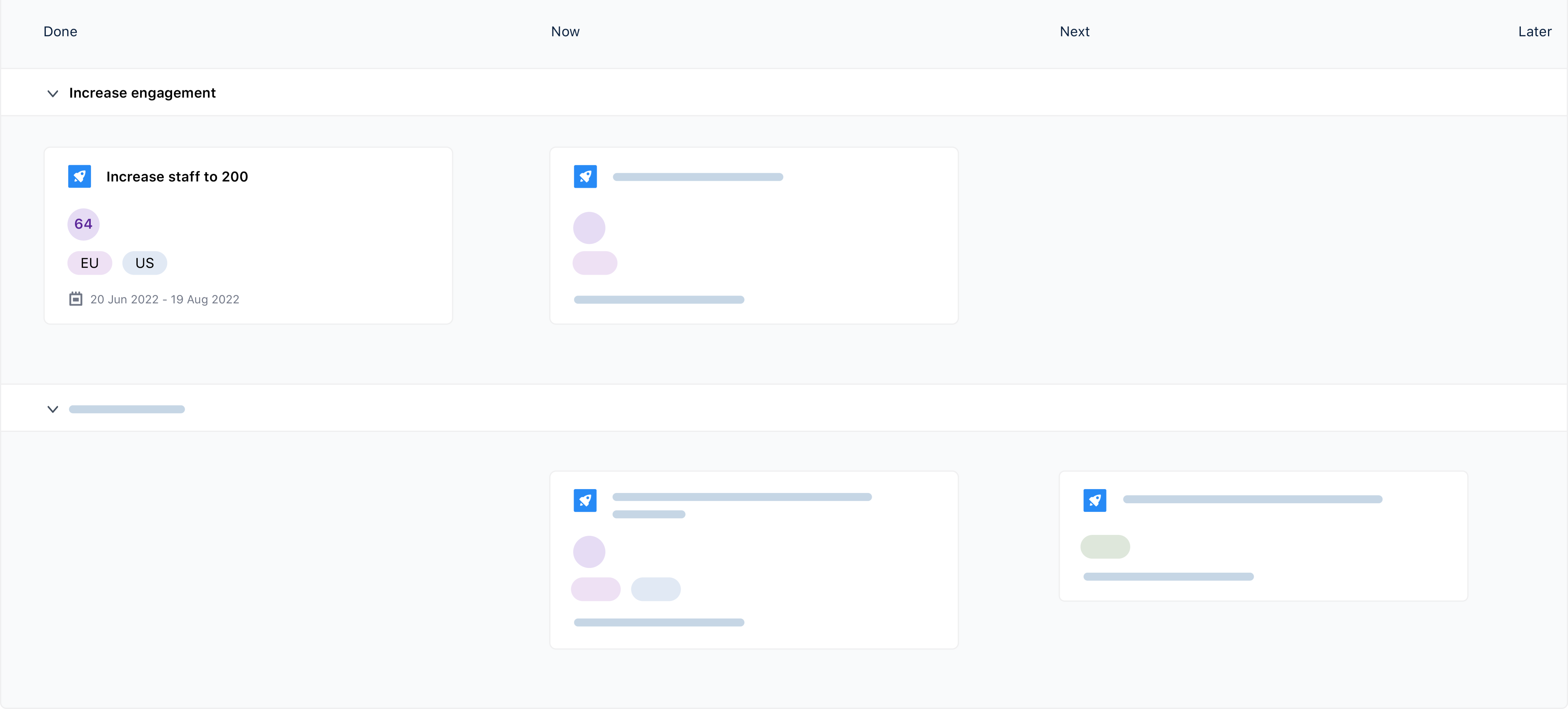Viewport: 1568px width, 709px height.
Task: Click the purple avatar on the Now card
Action: coord(589,227)
